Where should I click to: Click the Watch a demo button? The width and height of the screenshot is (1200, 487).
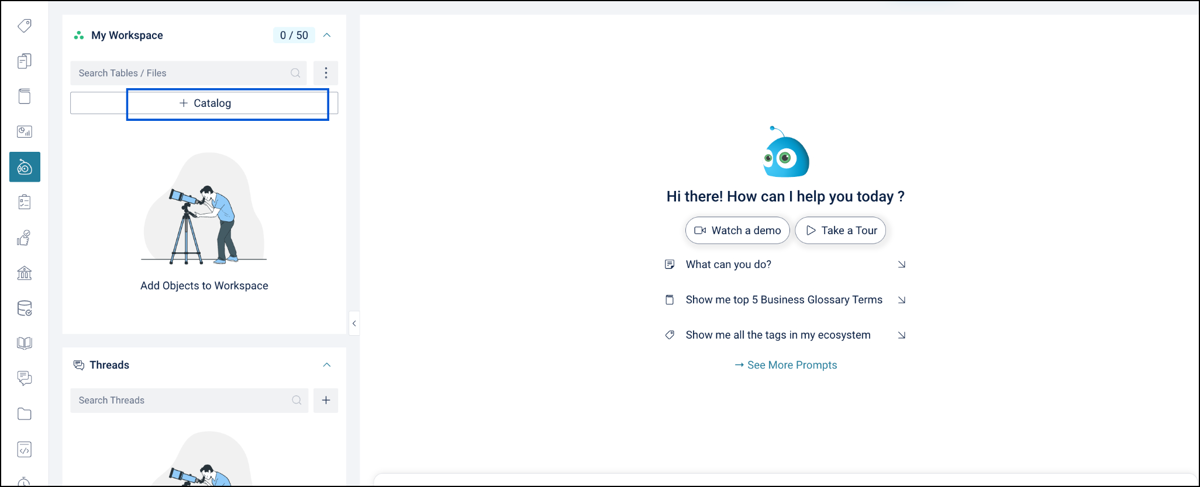pos(737,230)
